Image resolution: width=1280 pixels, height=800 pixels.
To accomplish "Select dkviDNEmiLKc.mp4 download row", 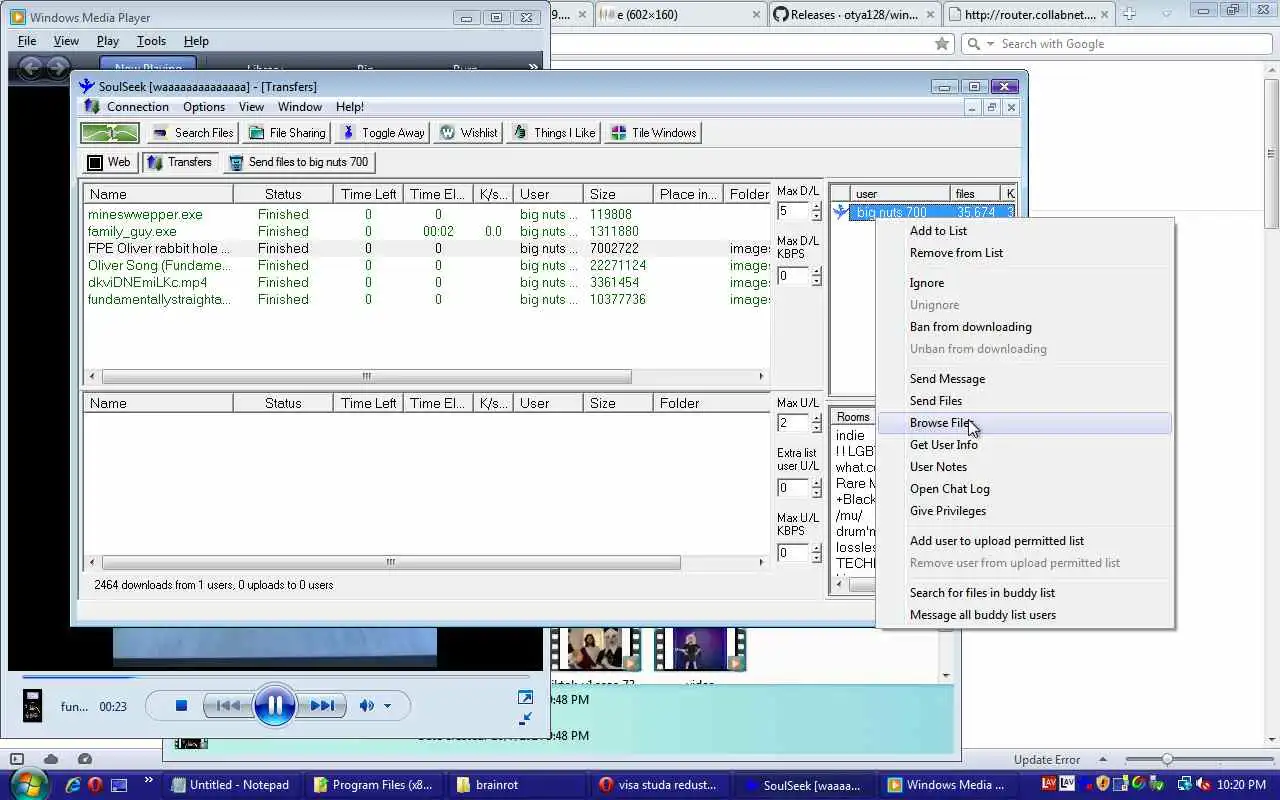I will (426, 282).
